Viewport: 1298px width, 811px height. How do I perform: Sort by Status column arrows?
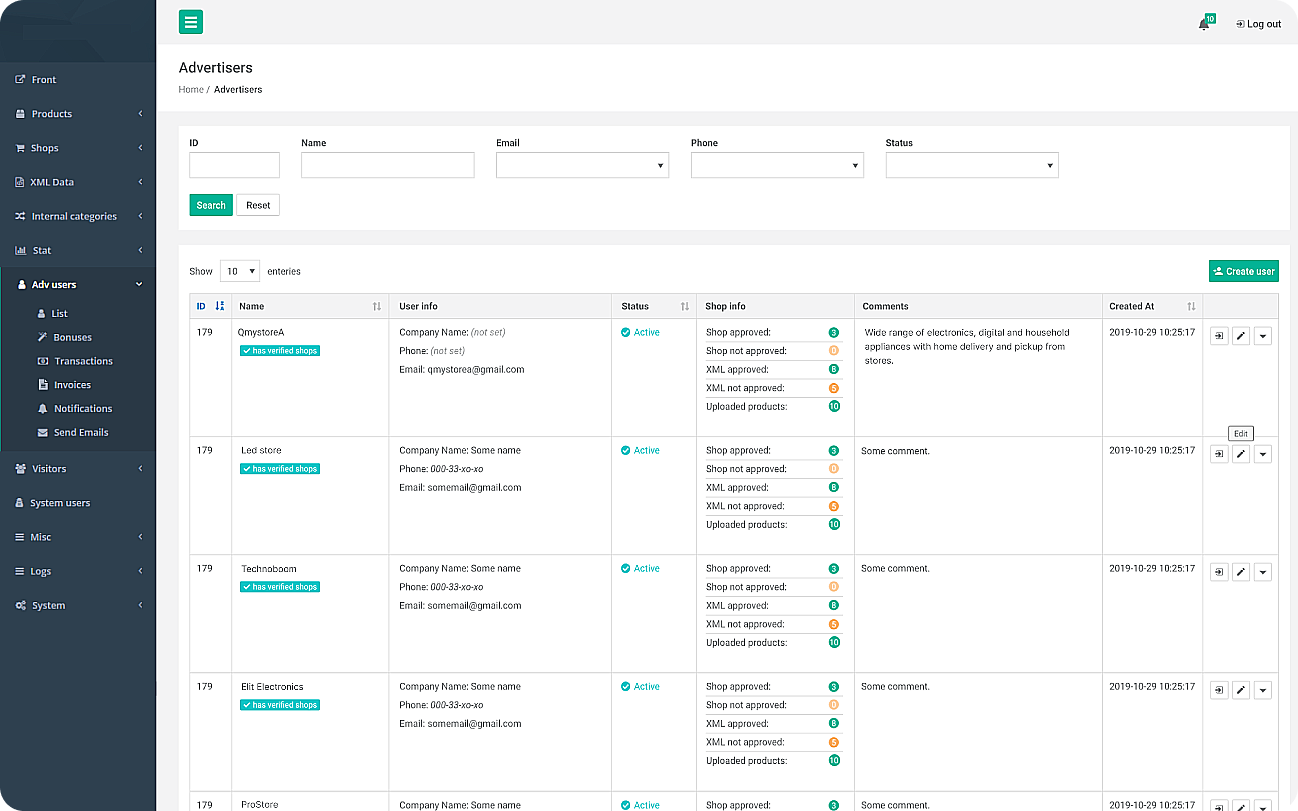point(685,306)
